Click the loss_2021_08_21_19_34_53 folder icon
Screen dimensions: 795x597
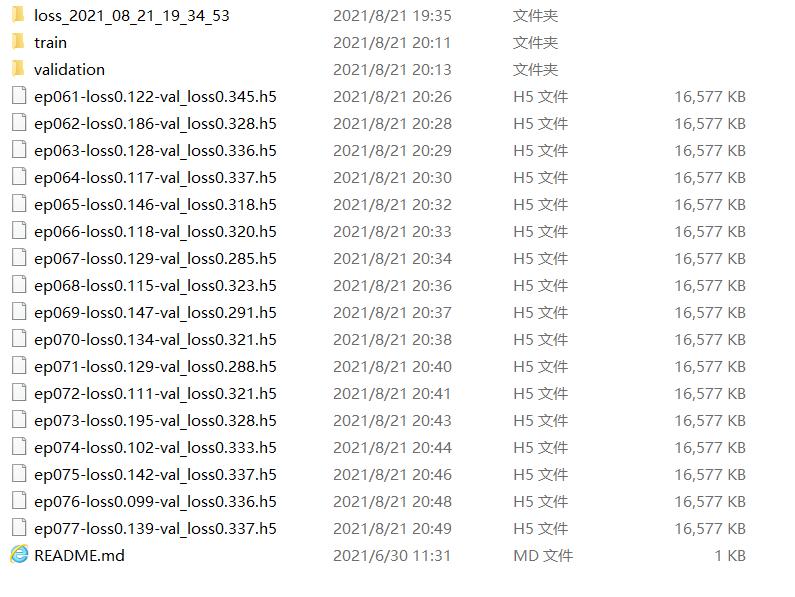[18, 15]
